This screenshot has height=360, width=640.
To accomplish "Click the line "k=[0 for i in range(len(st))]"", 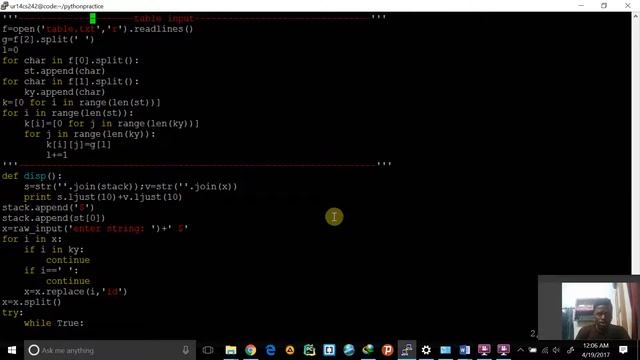I will pos(81,102).
